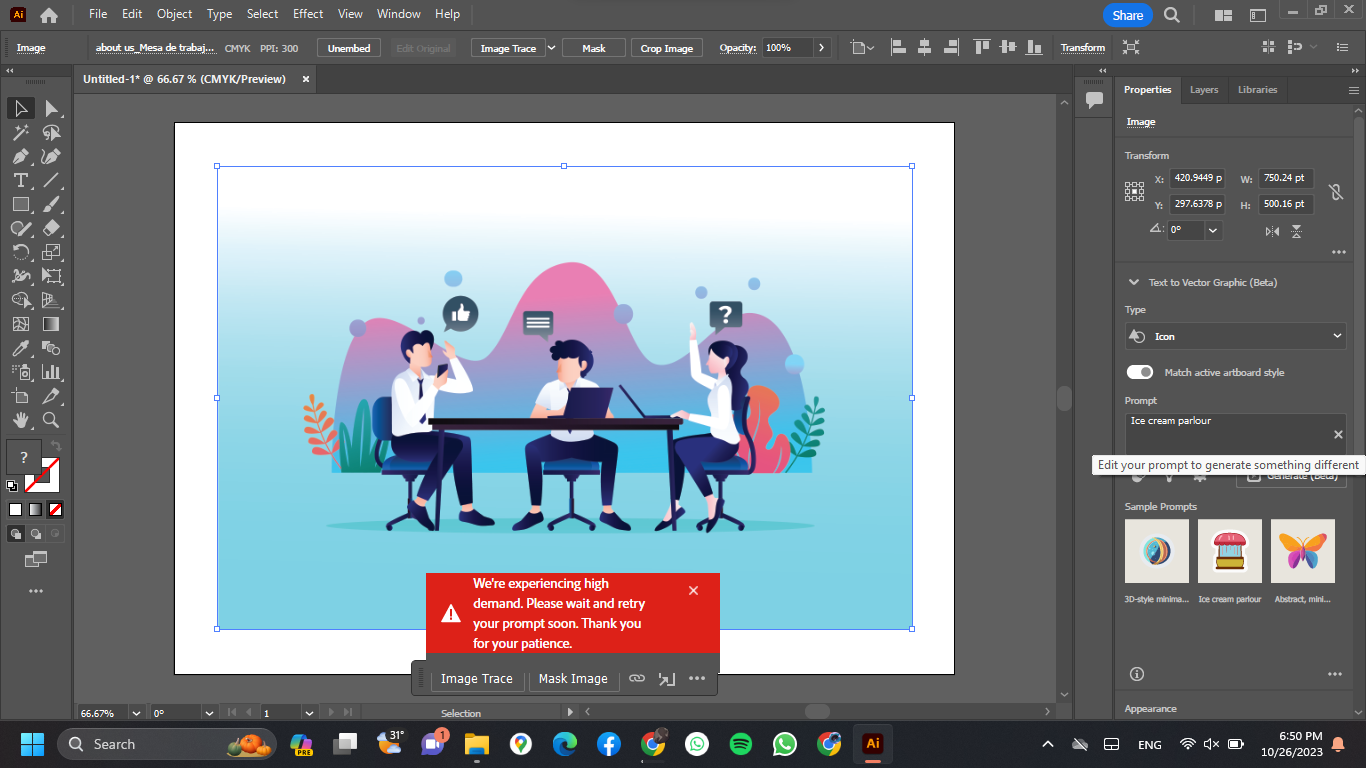Select the Eyedropper tool
Screen dimensions: 1366x768
20,348
